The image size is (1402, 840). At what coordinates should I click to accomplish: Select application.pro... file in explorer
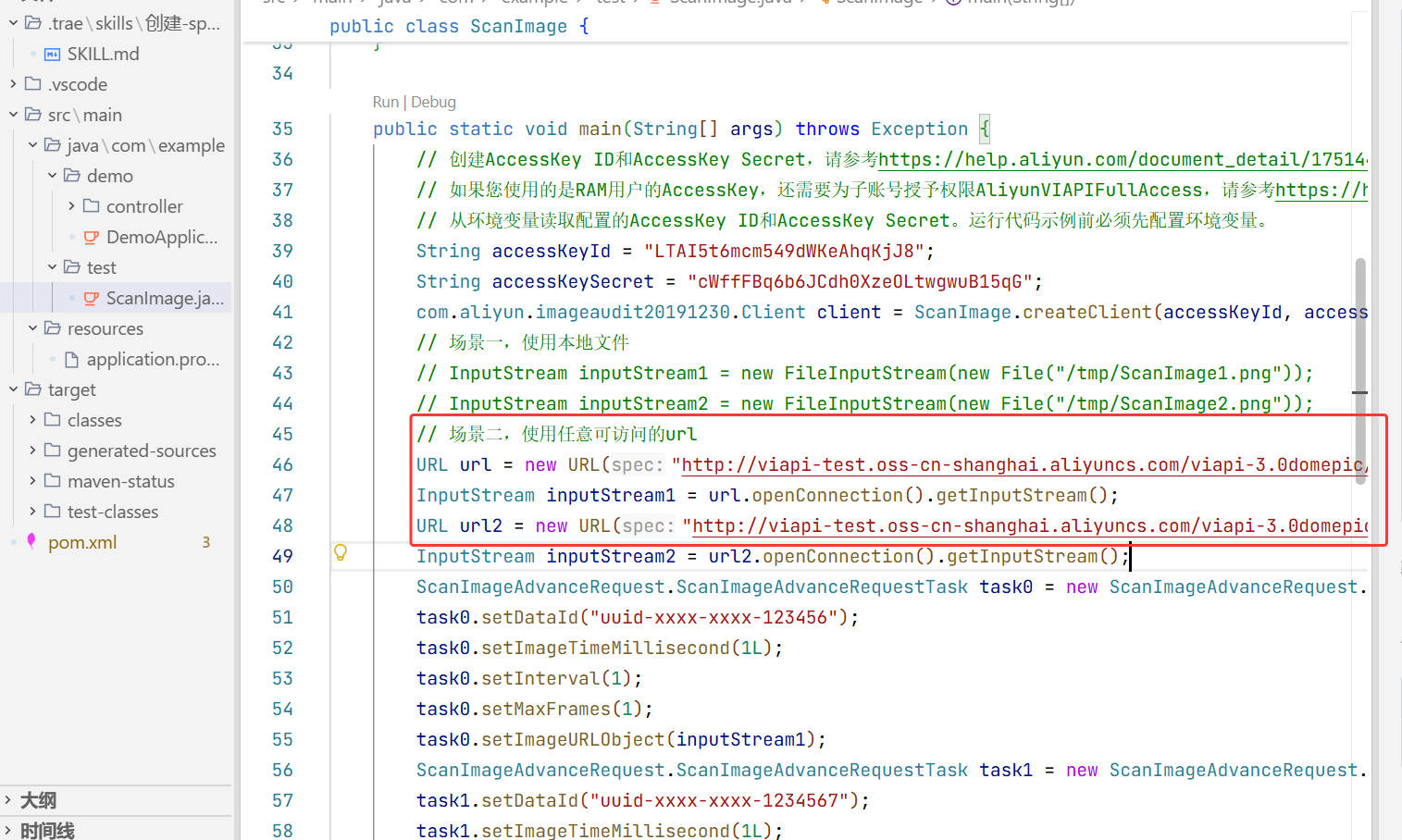[154, 359]
